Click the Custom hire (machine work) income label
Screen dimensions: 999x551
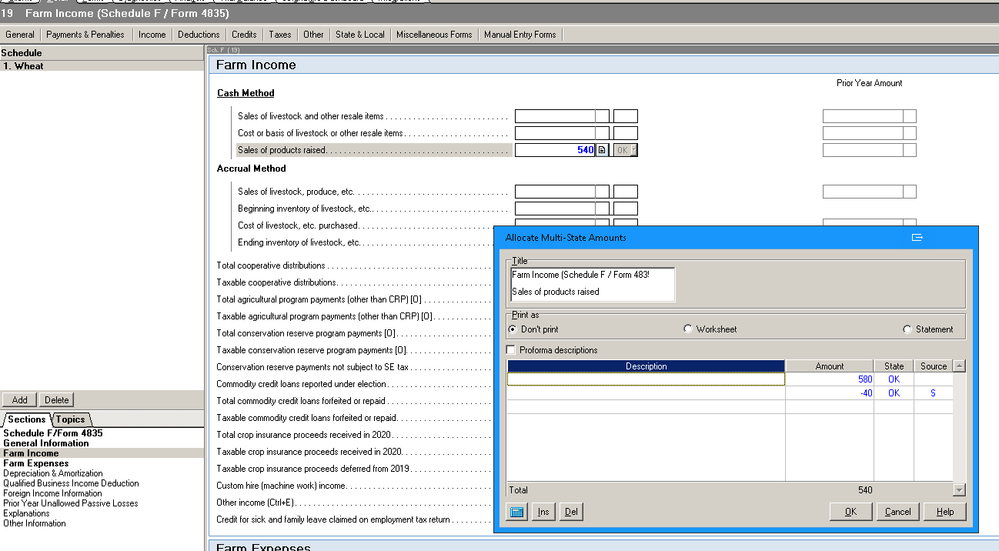click(281, 485)
